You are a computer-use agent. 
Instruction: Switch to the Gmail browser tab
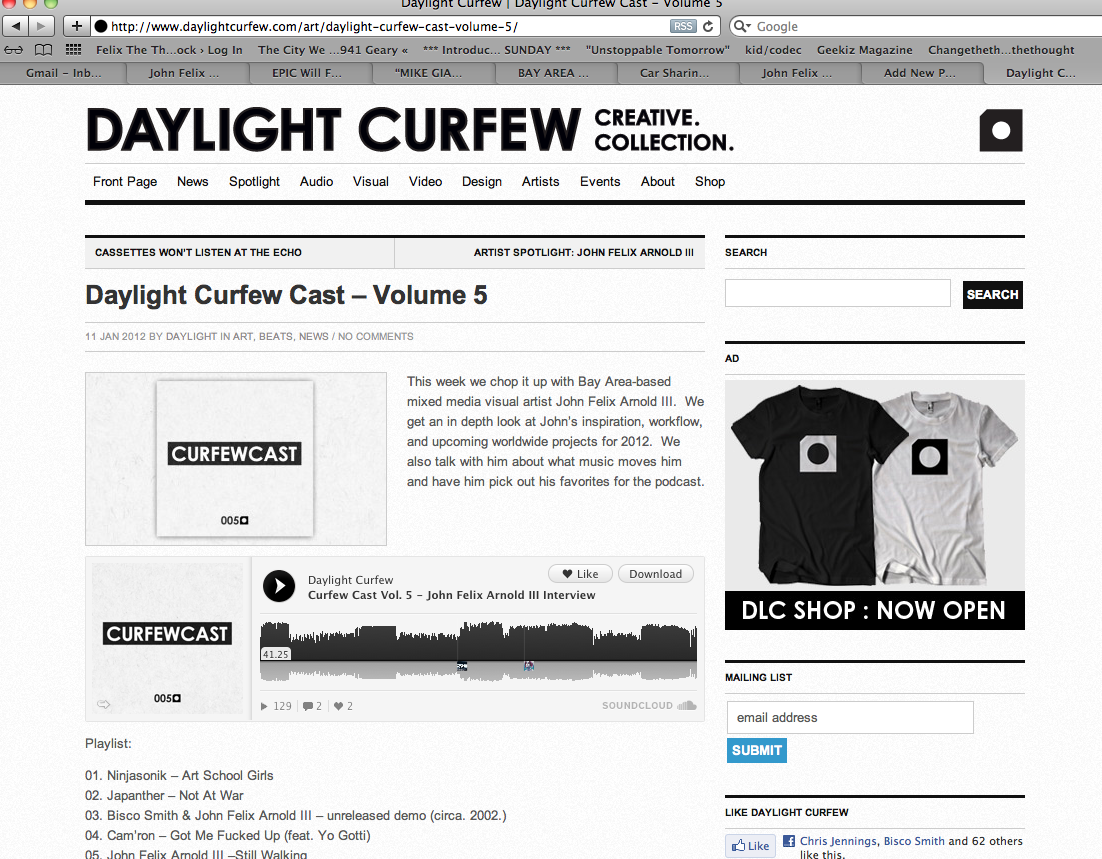(63, 73)
